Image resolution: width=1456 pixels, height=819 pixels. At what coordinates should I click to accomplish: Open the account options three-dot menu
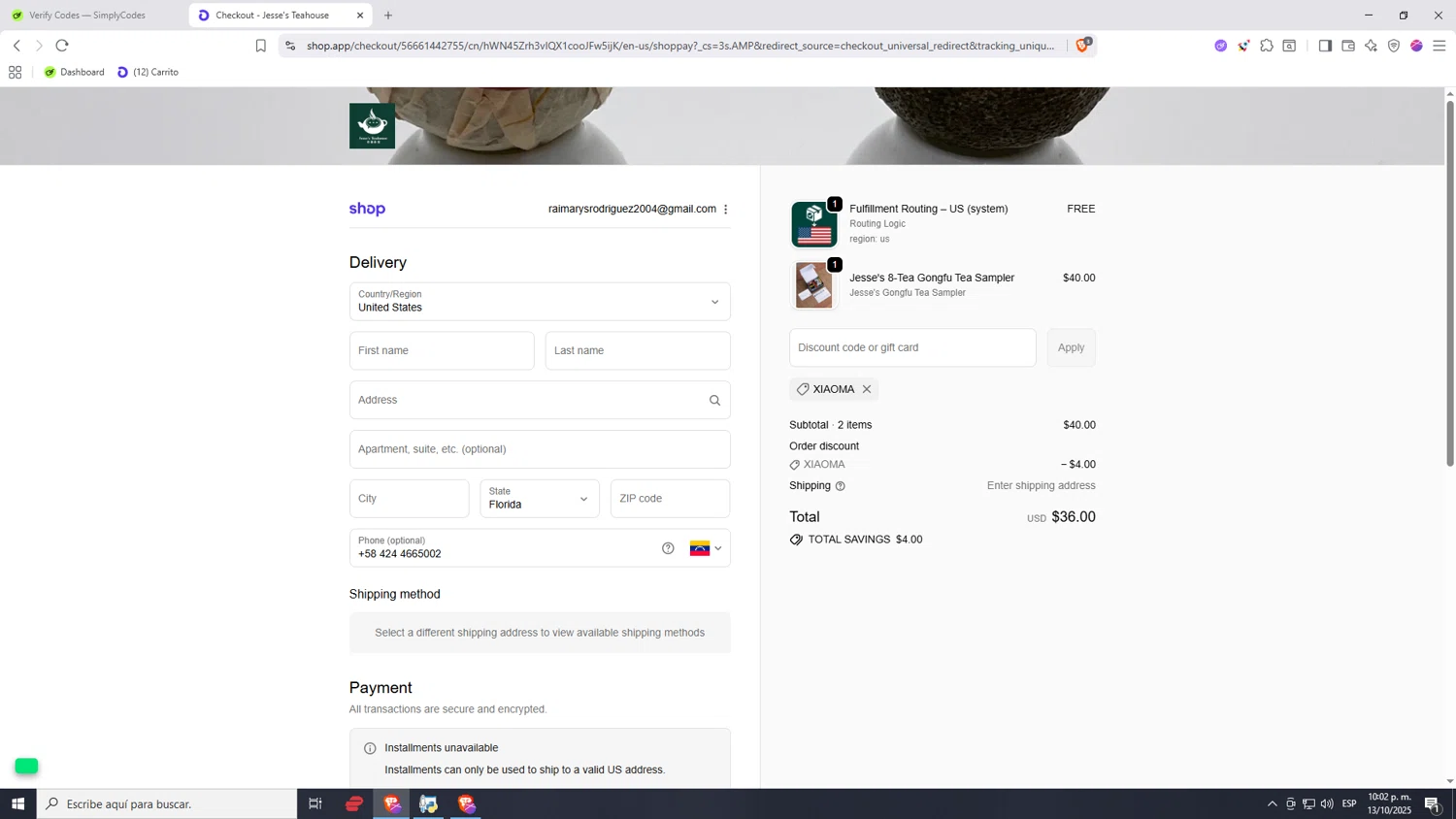click(726, 210)
